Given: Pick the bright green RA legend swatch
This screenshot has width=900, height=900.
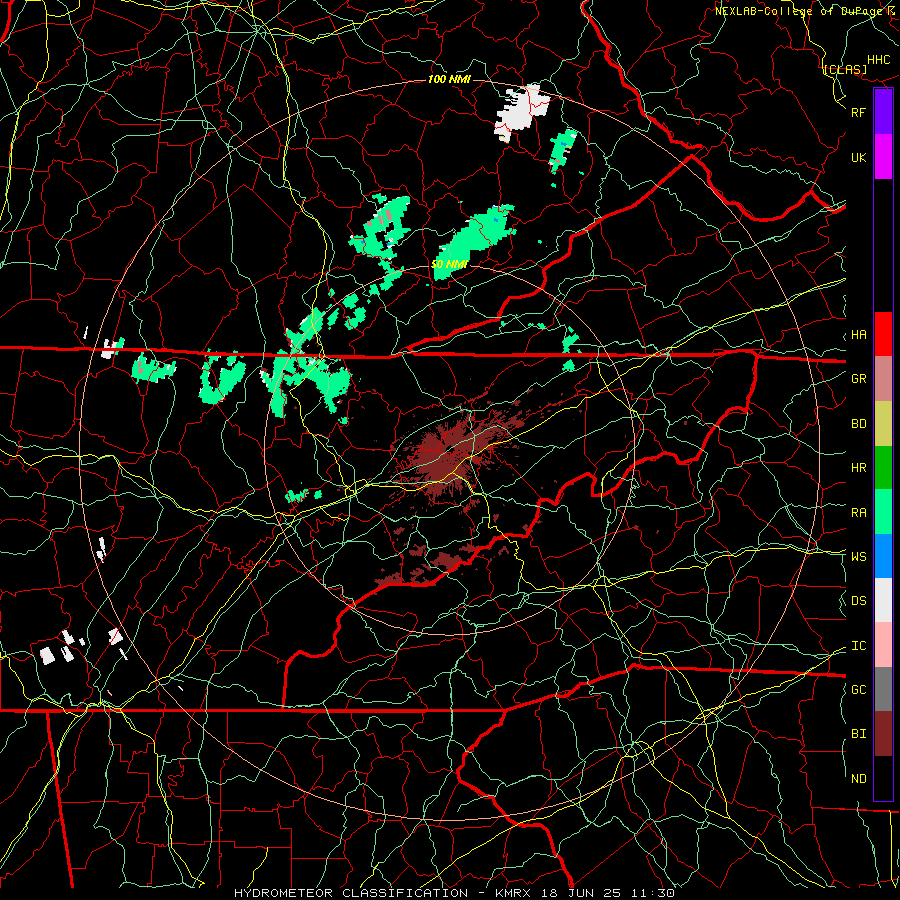Looking at the screenshot, I should click(883, 512).
